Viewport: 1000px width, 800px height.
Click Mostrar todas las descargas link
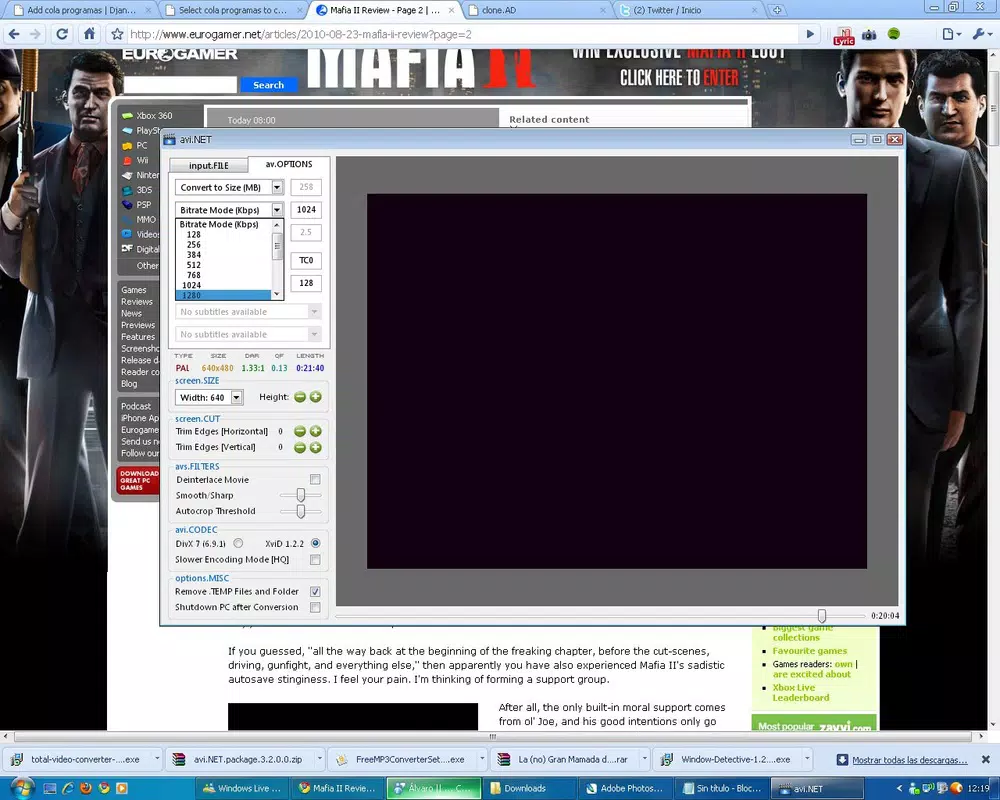click(909, 760)
